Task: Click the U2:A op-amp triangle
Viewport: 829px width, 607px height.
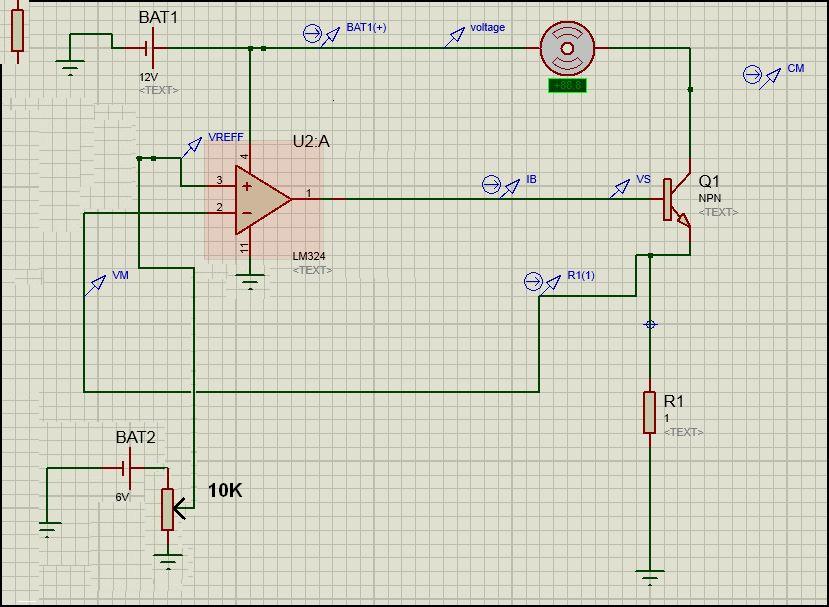Action: click(263, 199)
